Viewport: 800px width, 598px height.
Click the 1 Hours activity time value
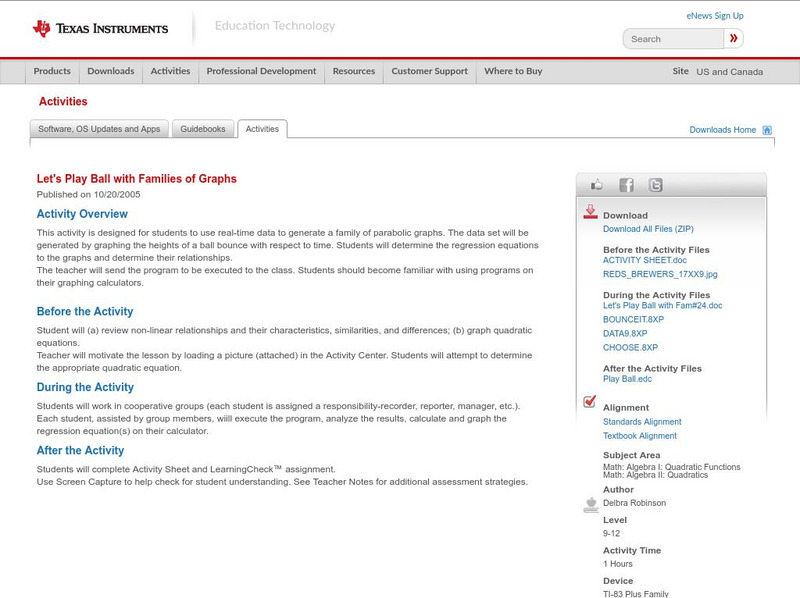(618, 564)
